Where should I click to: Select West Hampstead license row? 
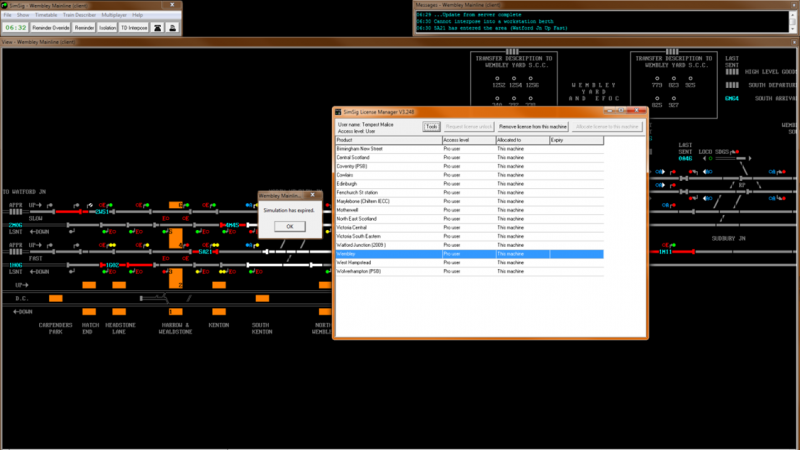coord(469,263)
